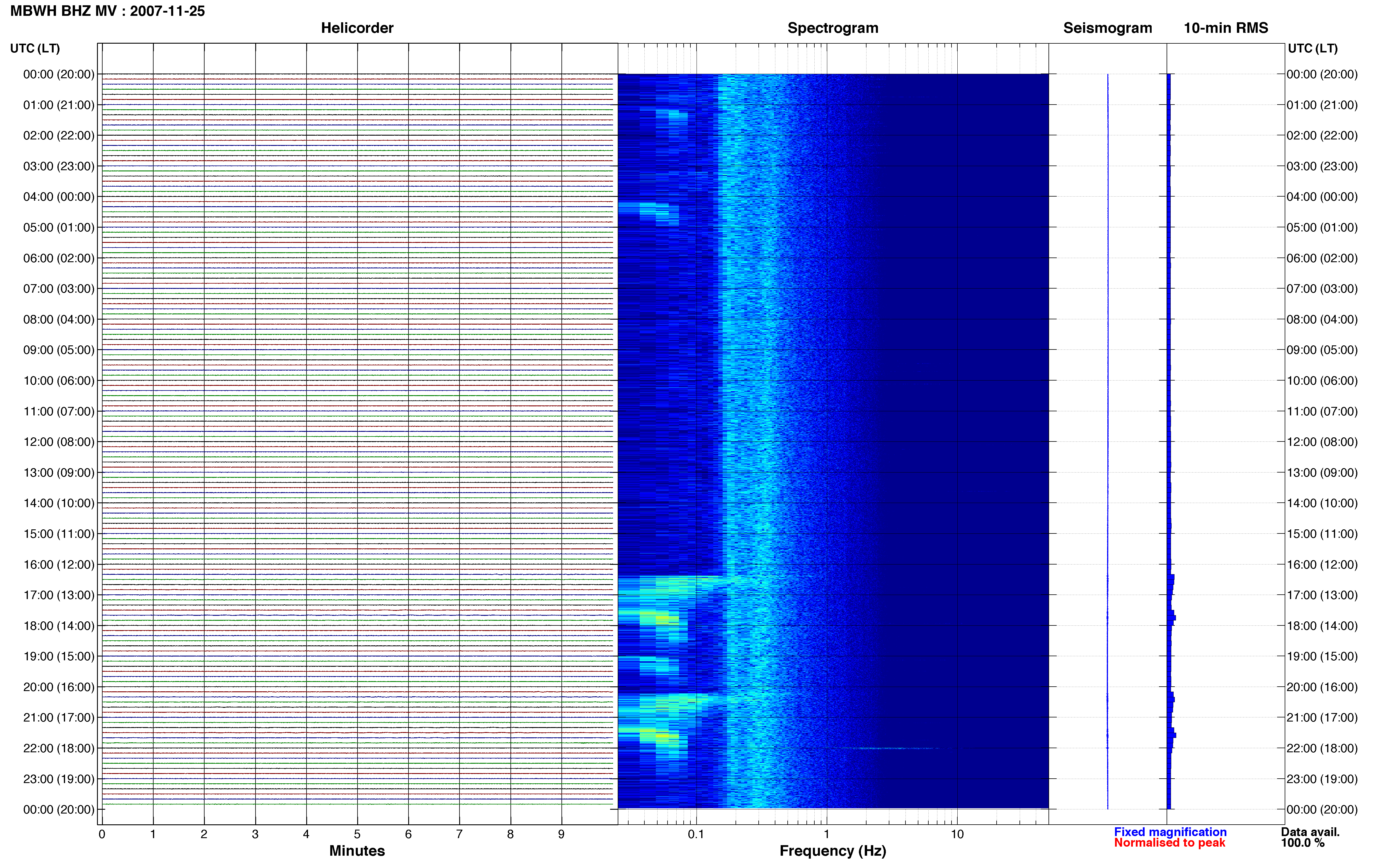Image resolution: width=1389 pixels, height=868 pixels.
Task: Select left time label '21:00 (17:00)'
Action: point(59,718)
